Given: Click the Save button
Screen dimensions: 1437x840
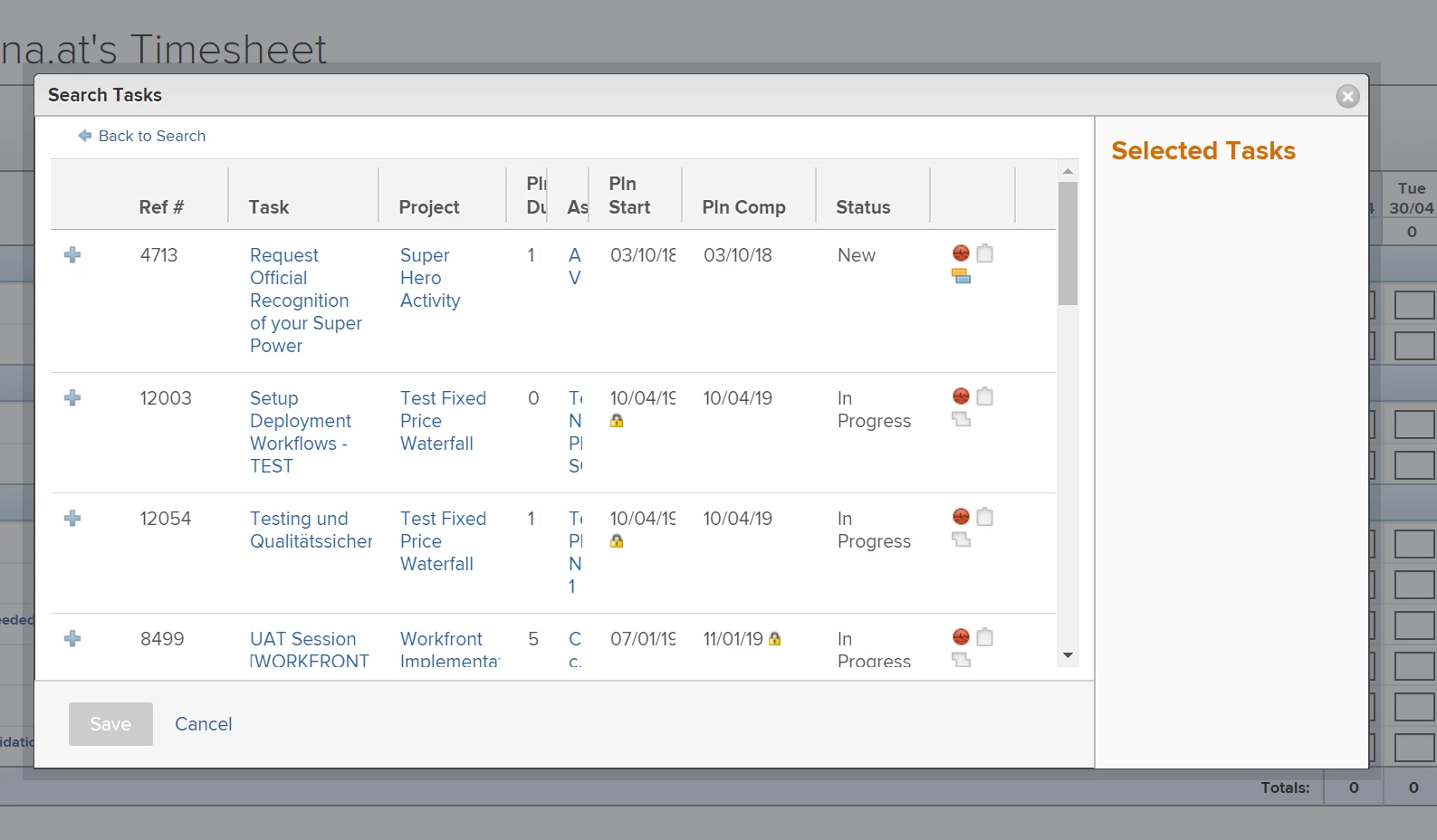Looking at the screenshot, I should tap(110, 724).
